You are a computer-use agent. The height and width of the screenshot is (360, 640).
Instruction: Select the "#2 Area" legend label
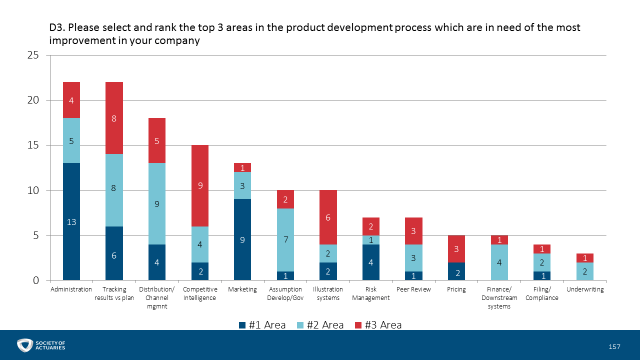tap(325, 325)
